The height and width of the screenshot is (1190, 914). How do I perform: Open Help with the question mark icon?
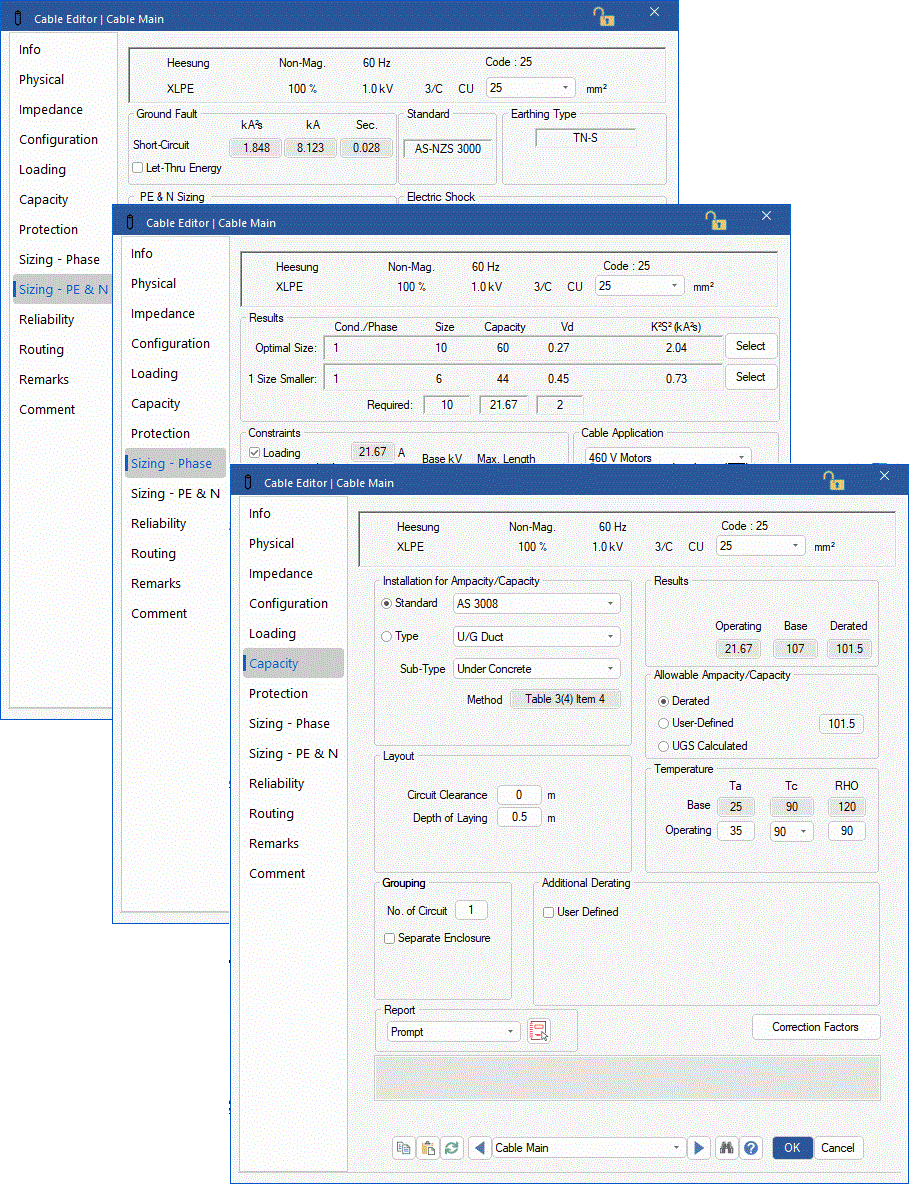pos(751,1148)
